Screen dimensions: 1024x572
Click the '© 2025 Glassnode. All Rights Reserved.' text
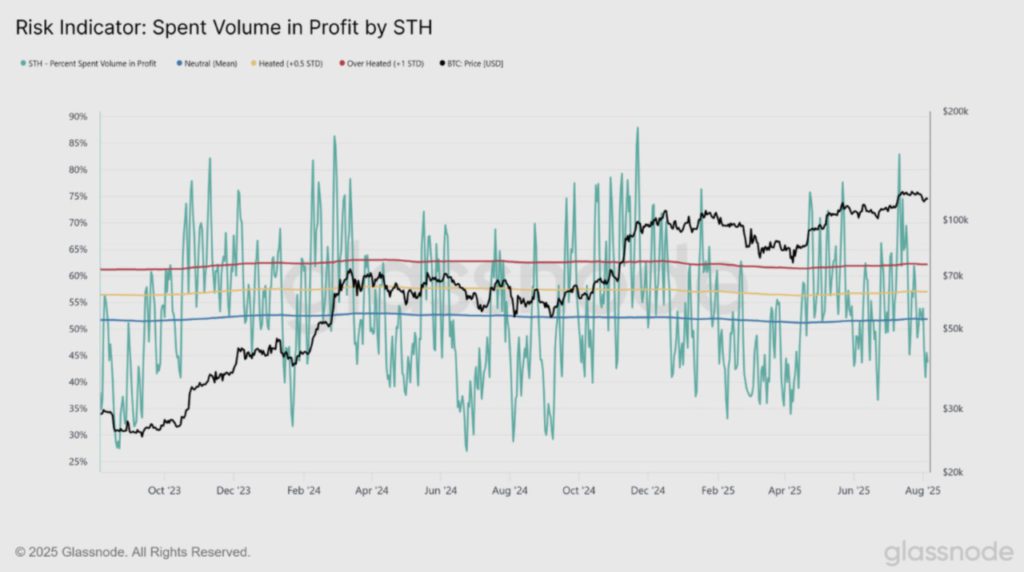pos(133,552)
